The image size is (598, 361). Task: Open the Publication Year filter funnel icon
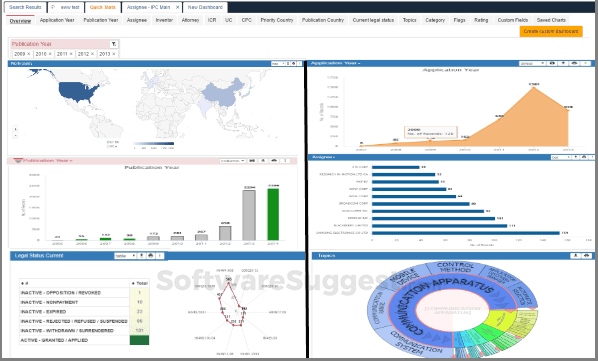(x=114, y=44)
